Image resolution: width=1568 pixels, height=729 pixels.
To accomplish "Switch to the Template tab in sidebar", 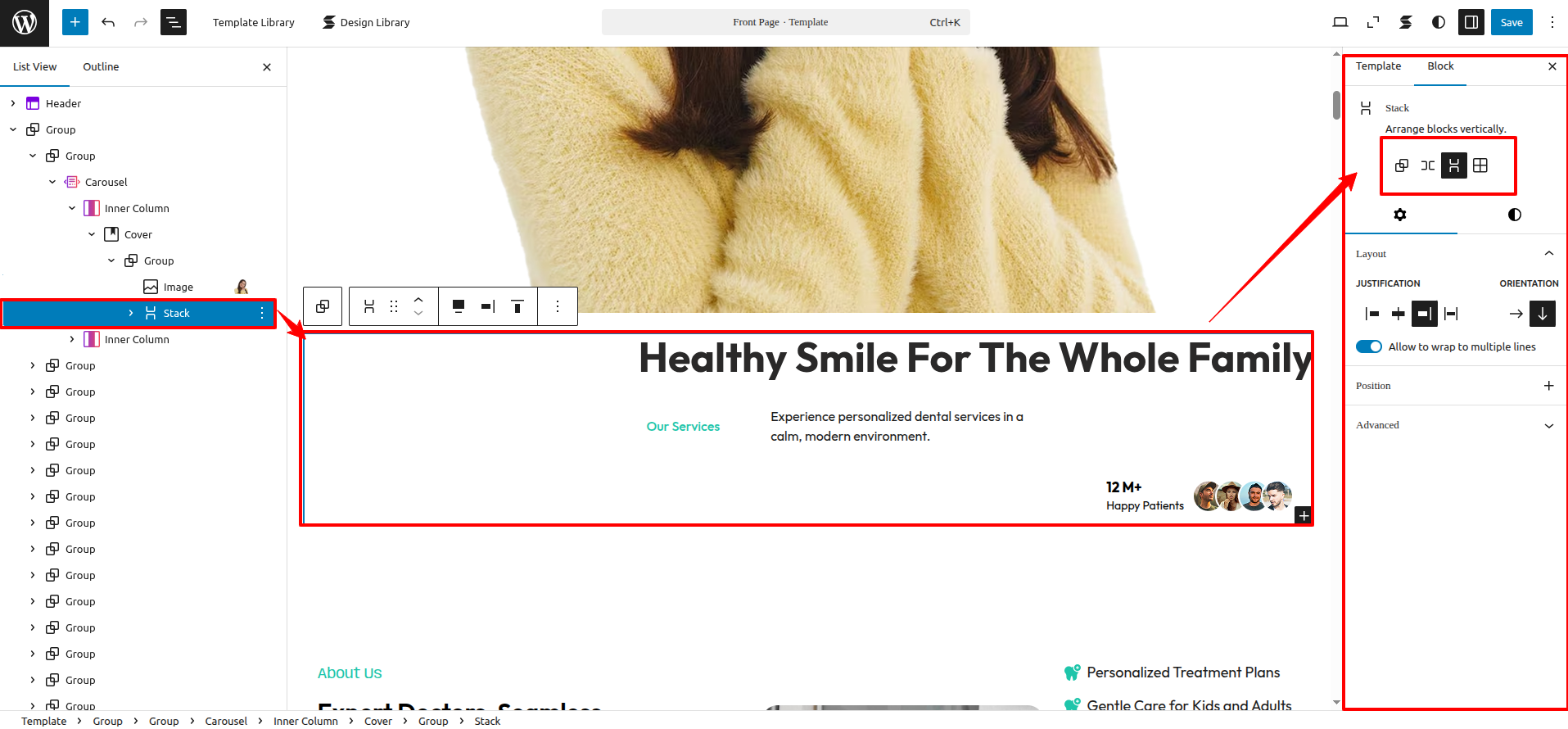I will coord(1378,66).
